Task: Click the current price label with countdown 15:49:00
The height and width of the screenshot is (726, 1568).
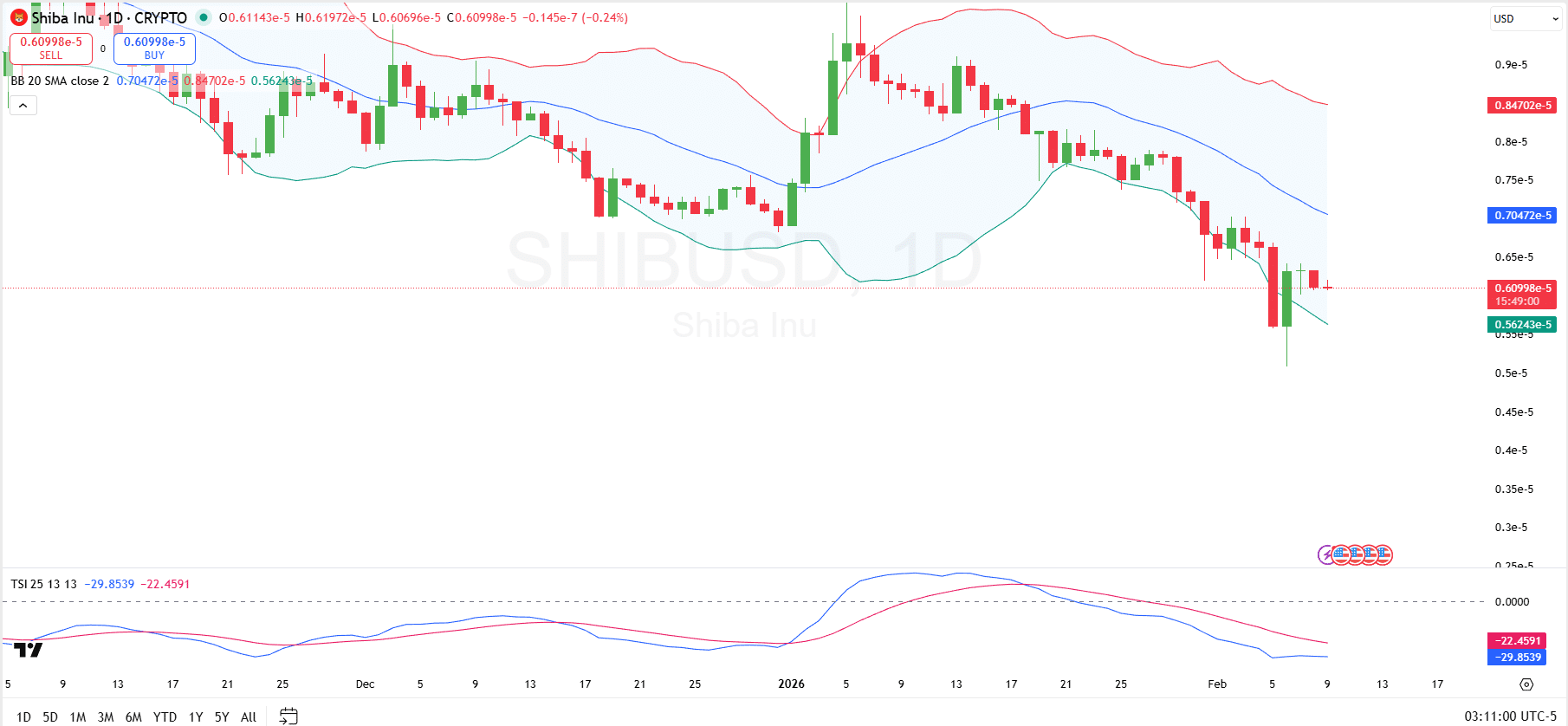Action: pyautogui.click(x=1521, y=295)
